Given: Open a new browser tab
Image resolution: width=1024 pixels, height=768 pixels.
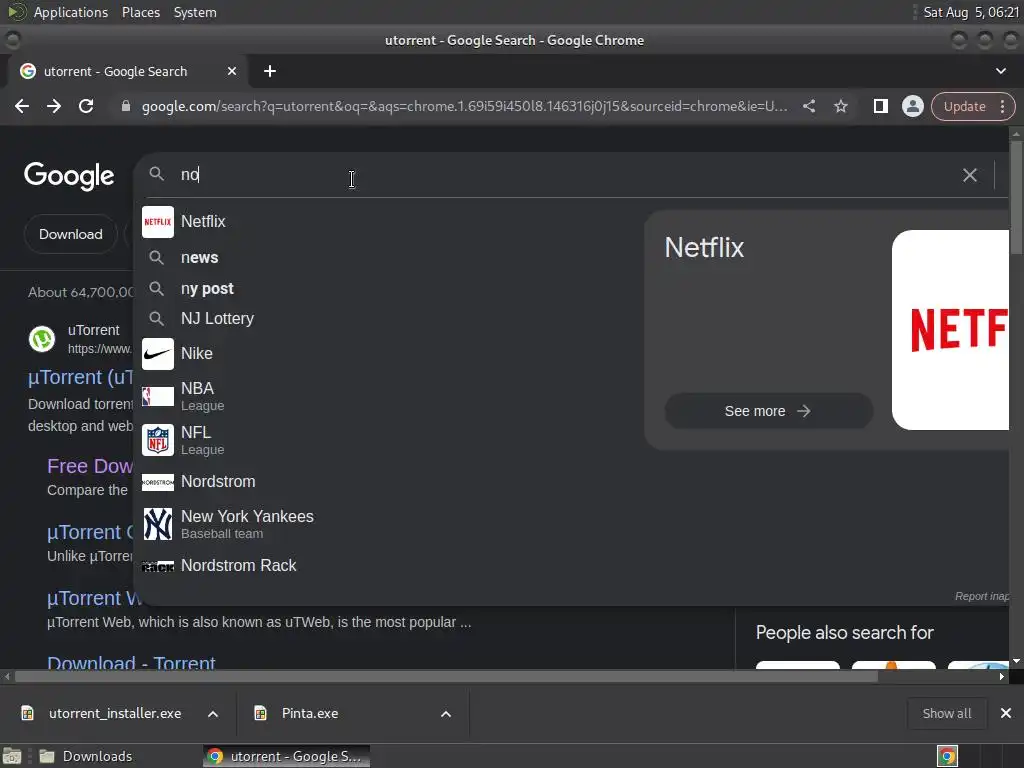Looking at the screenshot, I should [x=270, y=71].
